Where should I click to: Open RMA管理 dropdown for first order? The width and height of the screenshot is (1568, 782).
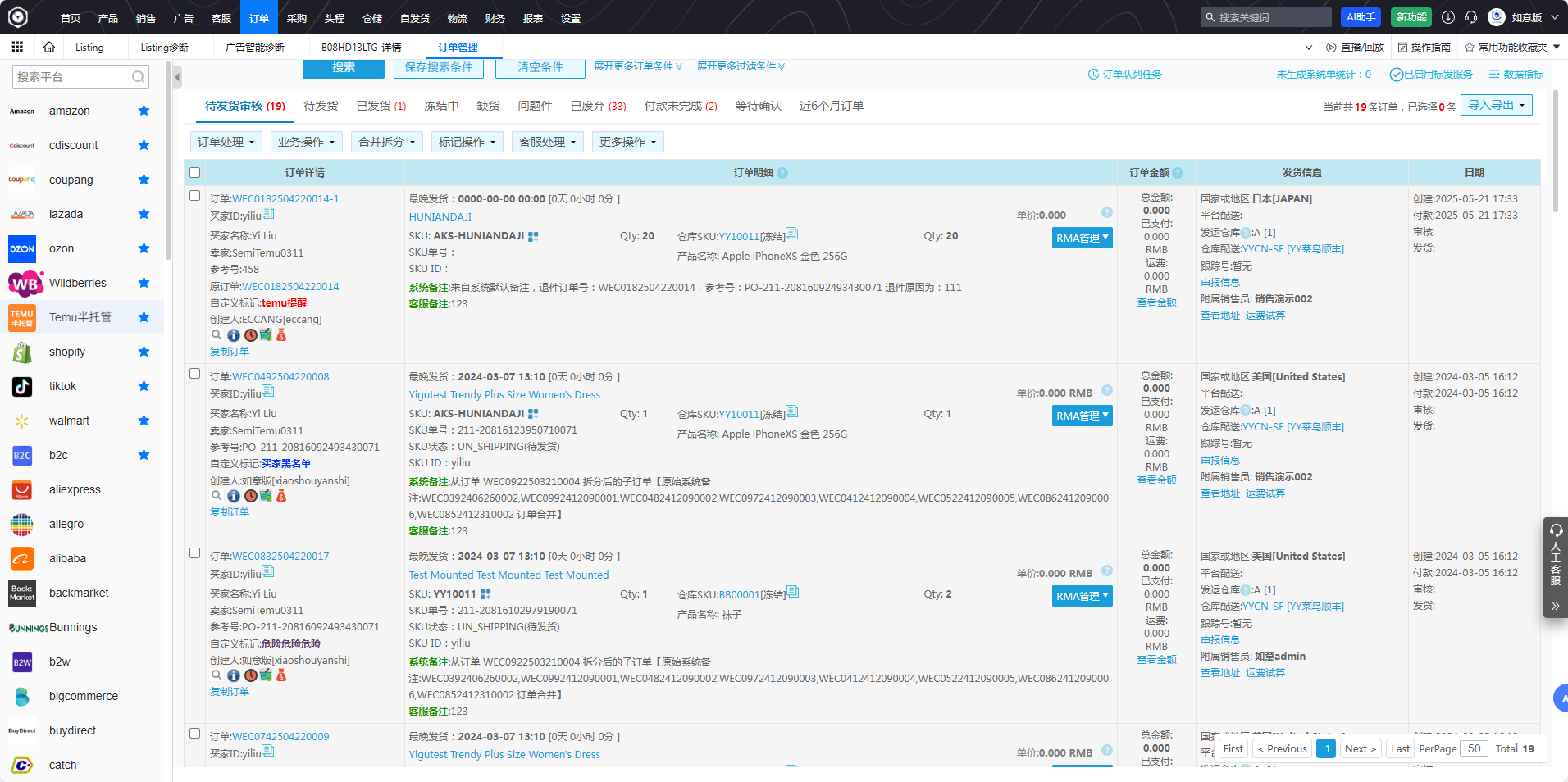1082,239
